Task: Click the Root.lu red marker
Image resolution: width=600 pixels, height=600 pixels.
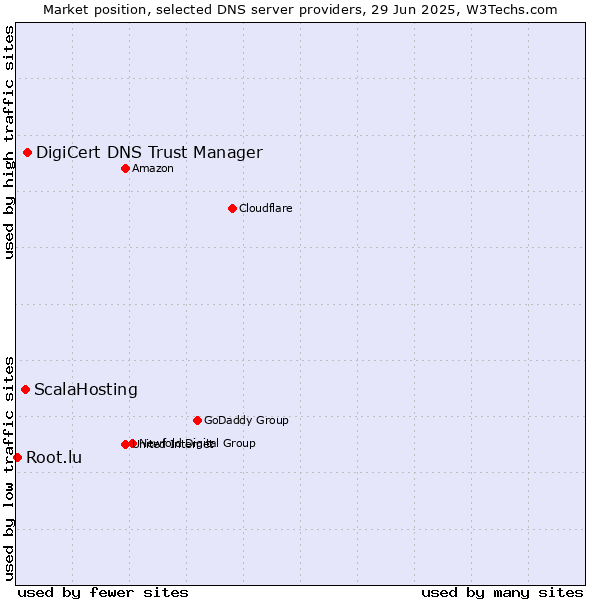Action: point(18,457)
